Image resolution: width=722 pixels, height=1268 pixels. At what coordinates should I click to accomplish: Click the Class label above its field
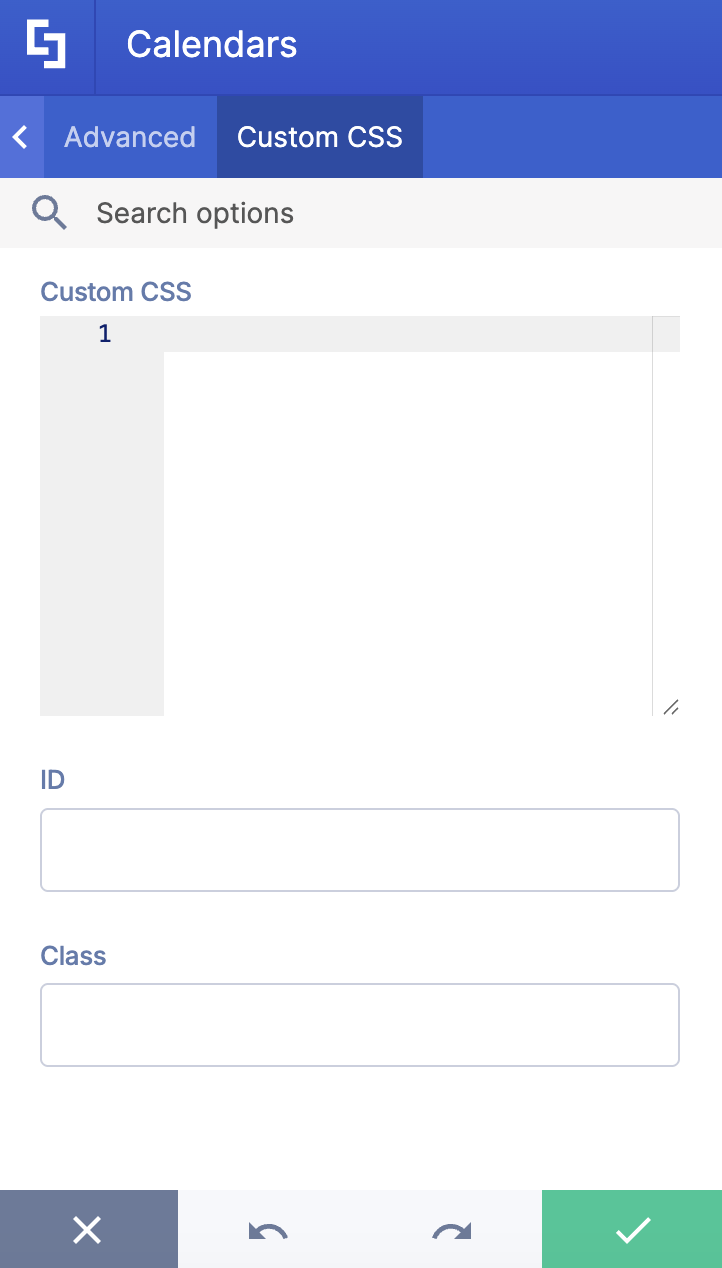[x=72, y=956]
